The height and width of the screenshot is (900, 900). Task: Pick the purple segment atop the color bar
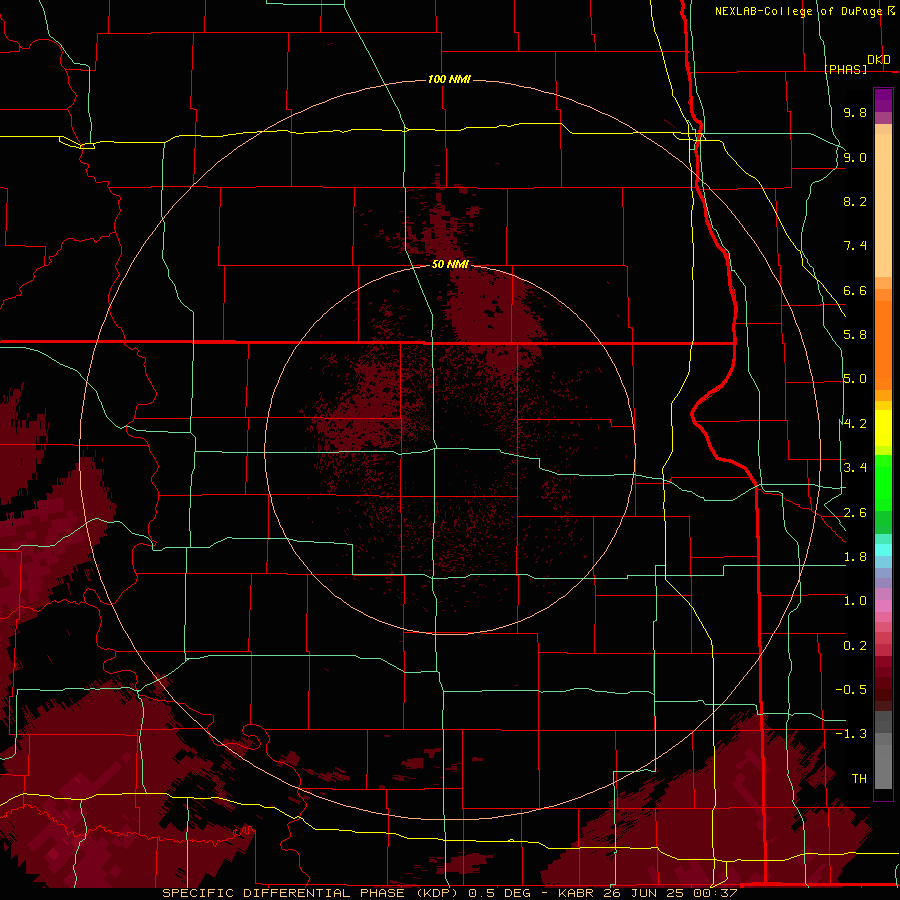coord(883,100)
